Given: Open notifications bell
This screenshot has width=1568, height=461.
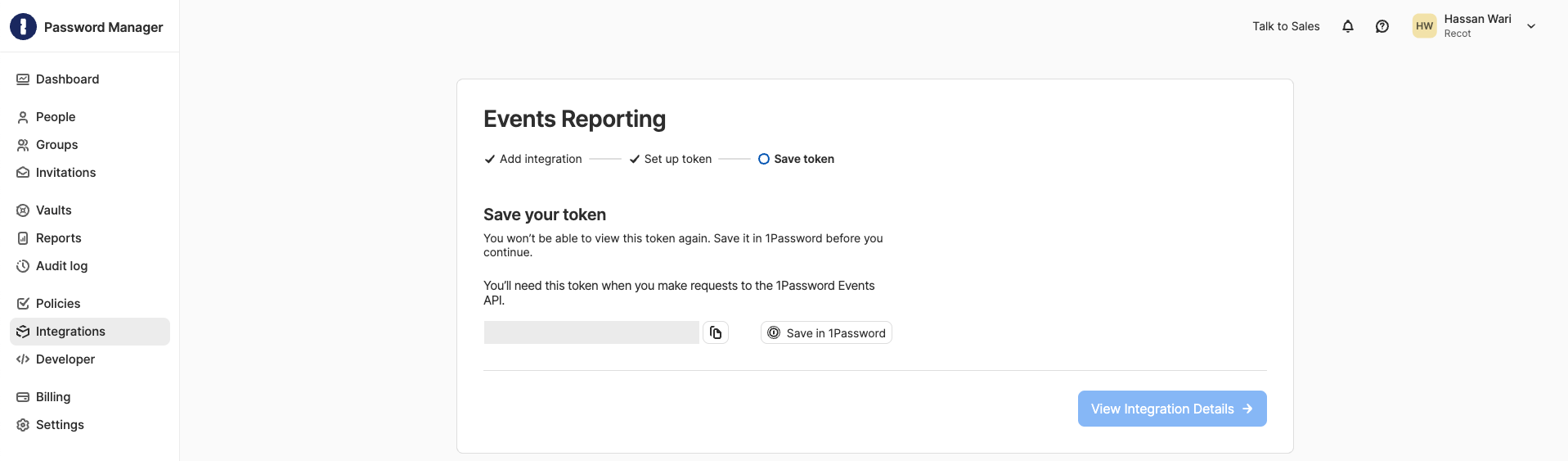Looking at the screenshot, I should tap(1348, 26).
